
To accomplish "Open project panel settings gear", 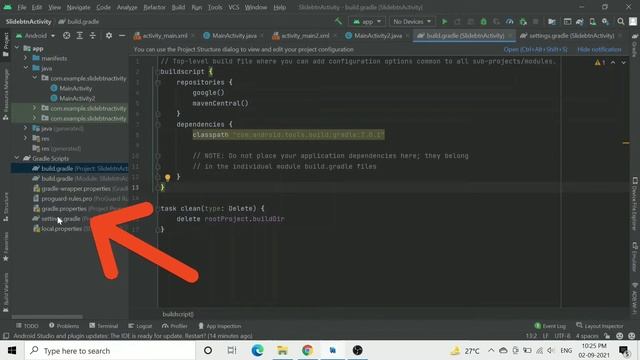I will [109, 36].
